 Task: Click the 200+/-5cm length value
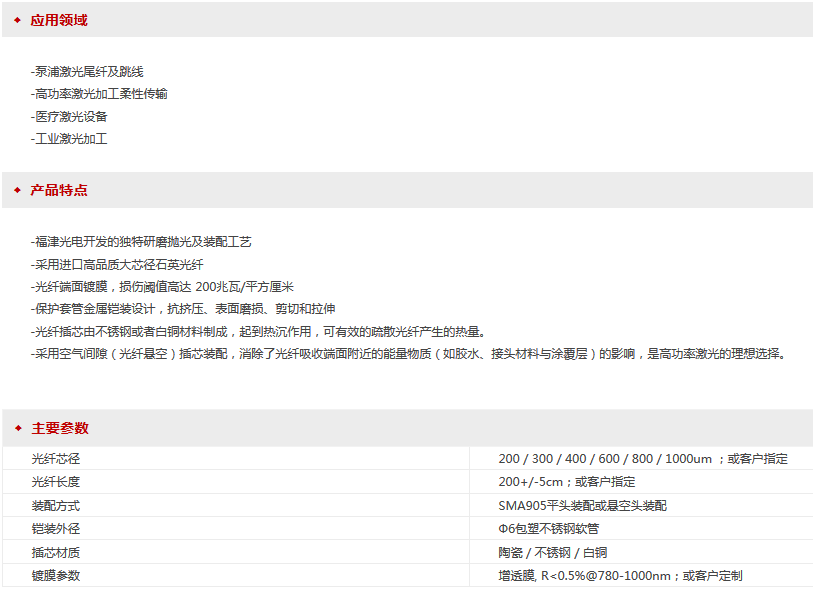567,482
